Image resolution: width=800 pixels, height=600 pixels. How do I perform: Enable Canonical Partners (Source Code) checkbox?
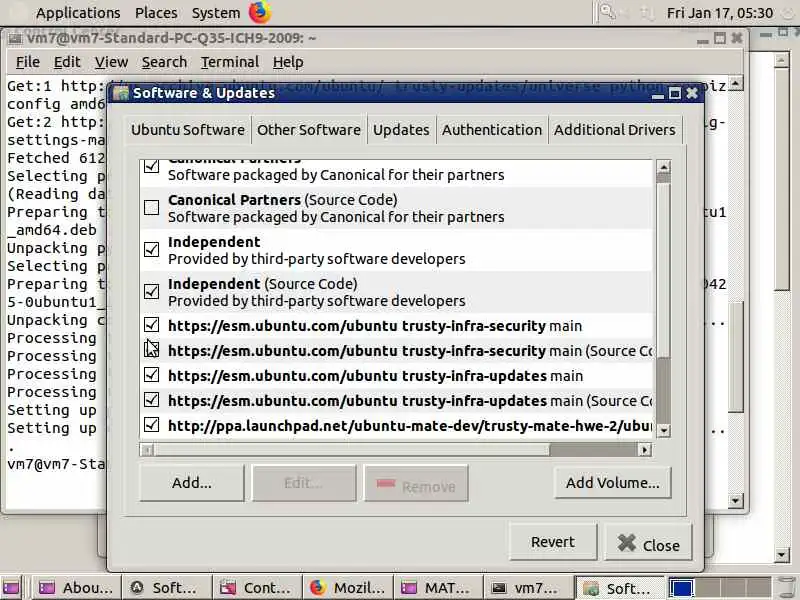[x=152, y=208]
